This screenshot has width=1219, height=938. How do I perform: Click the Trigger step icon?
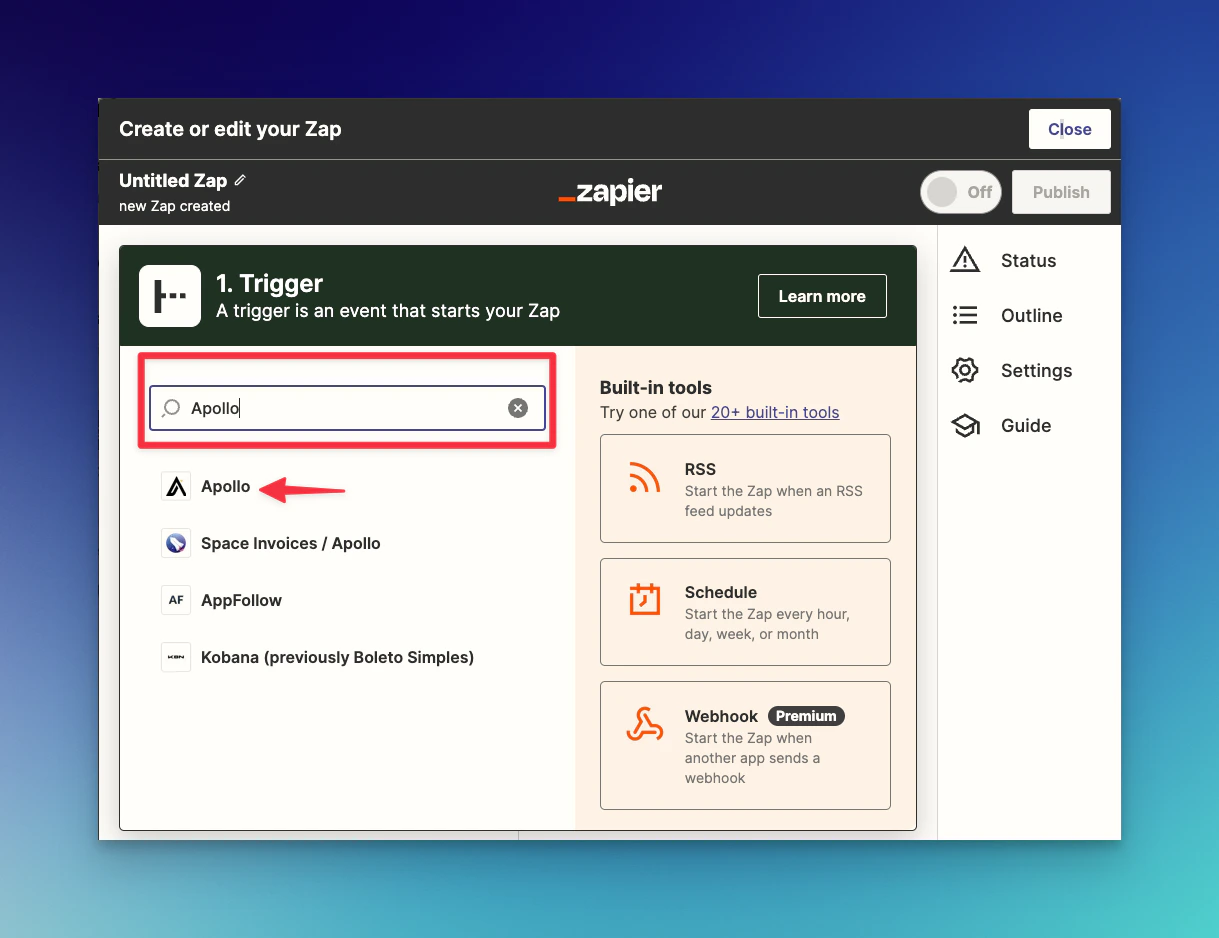[x=170, y=296]
